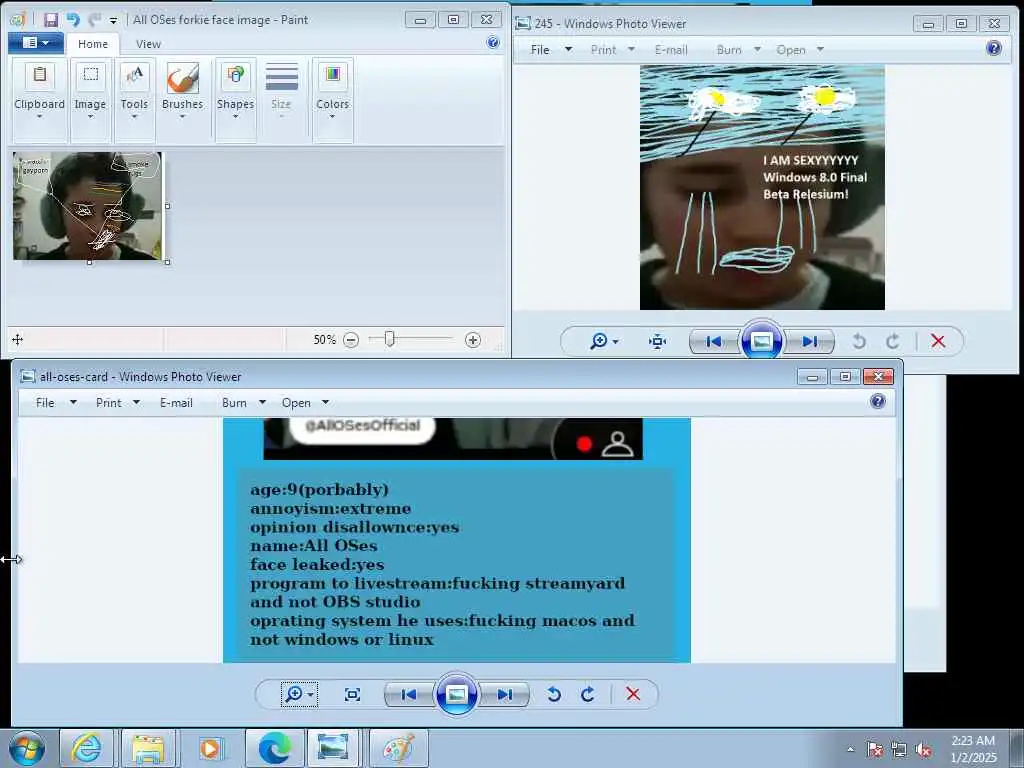Image resolution: width=1024 pixels, height=768 pixels.
Task: Open help in the 245 Photo Viewer window
Action: tap(993, 48)
